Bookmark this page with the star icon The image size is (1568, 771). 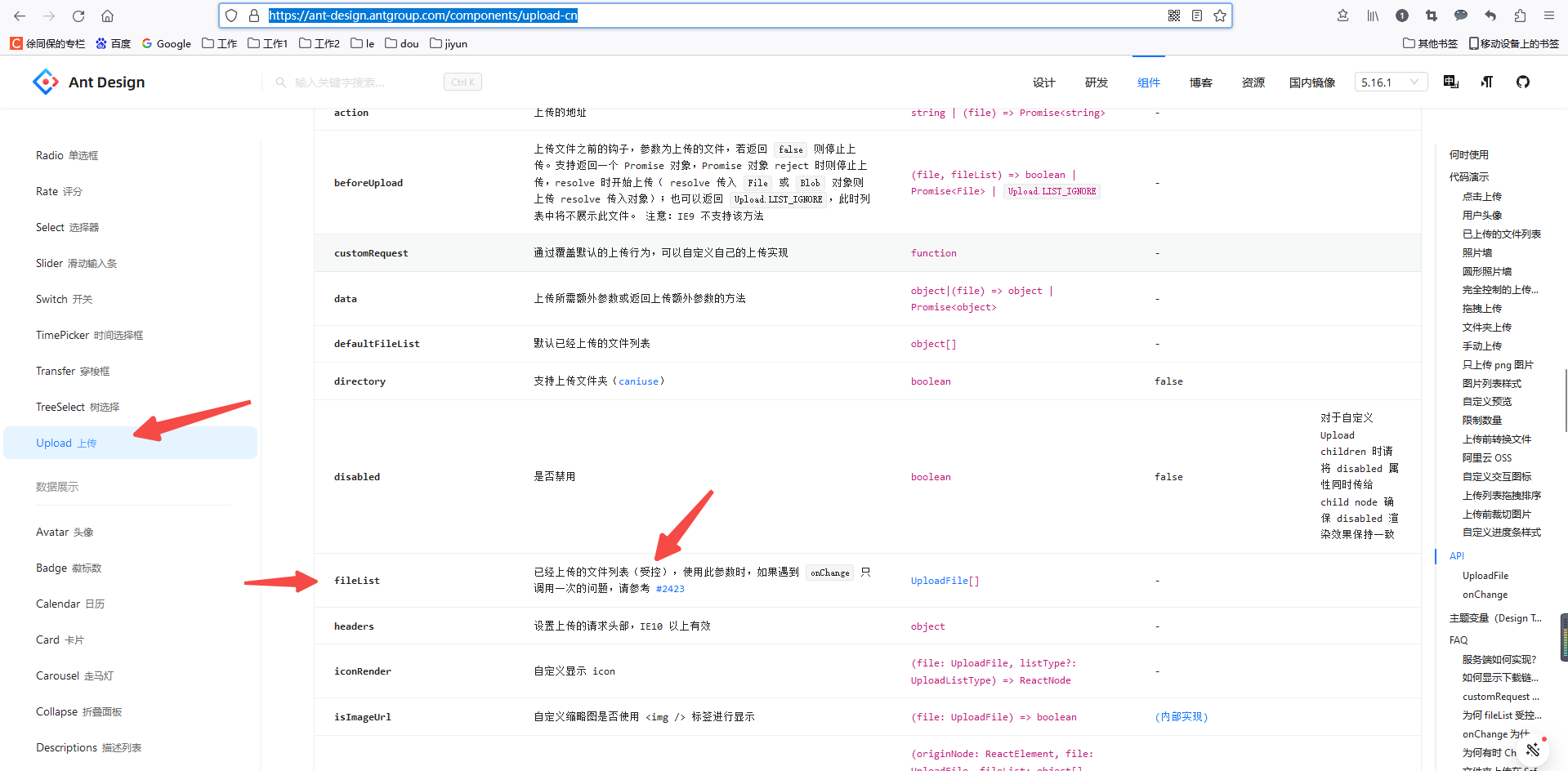coord(1220,16)
